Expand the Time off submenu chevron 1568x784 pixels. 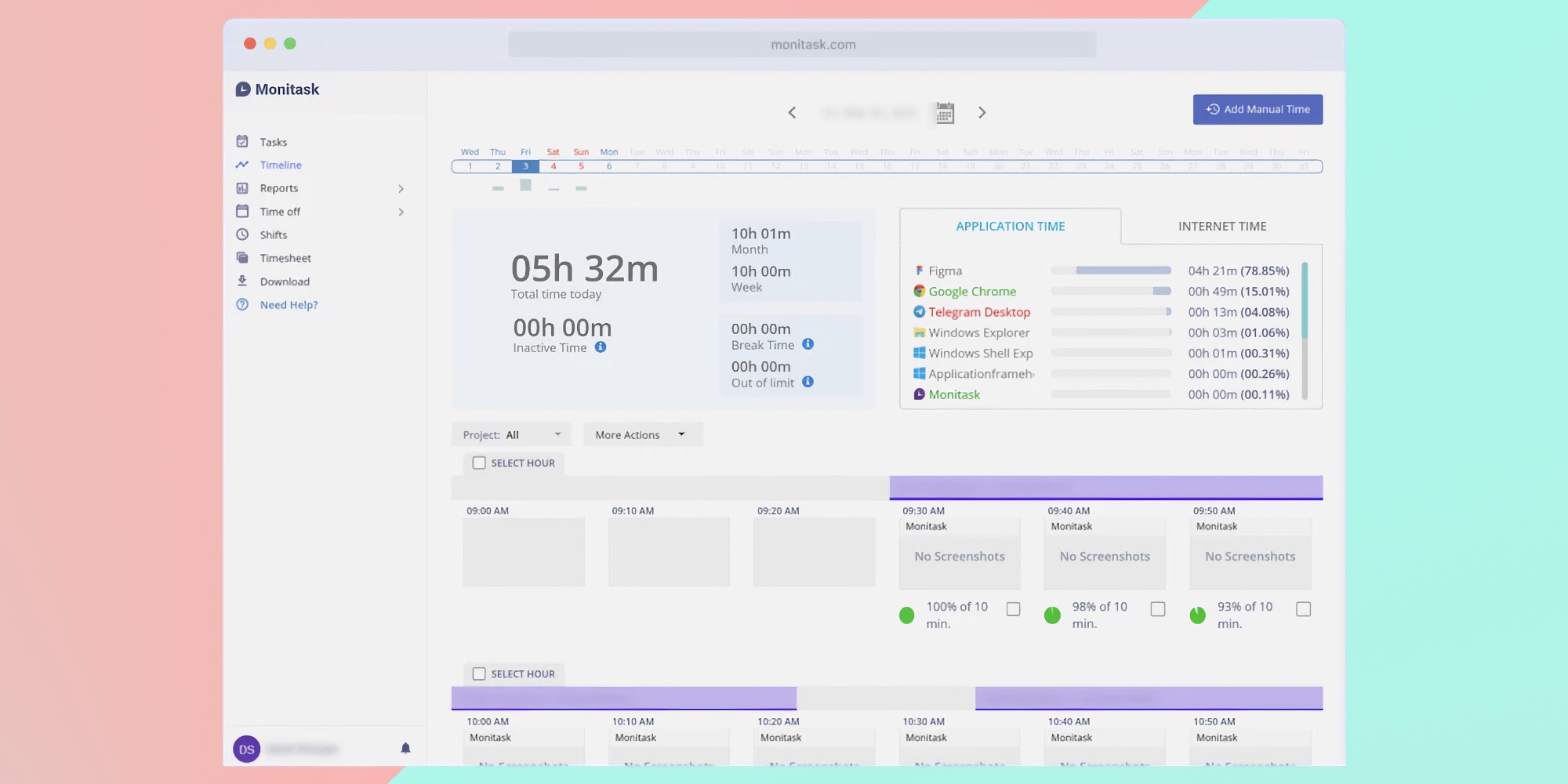pos(401,212)
